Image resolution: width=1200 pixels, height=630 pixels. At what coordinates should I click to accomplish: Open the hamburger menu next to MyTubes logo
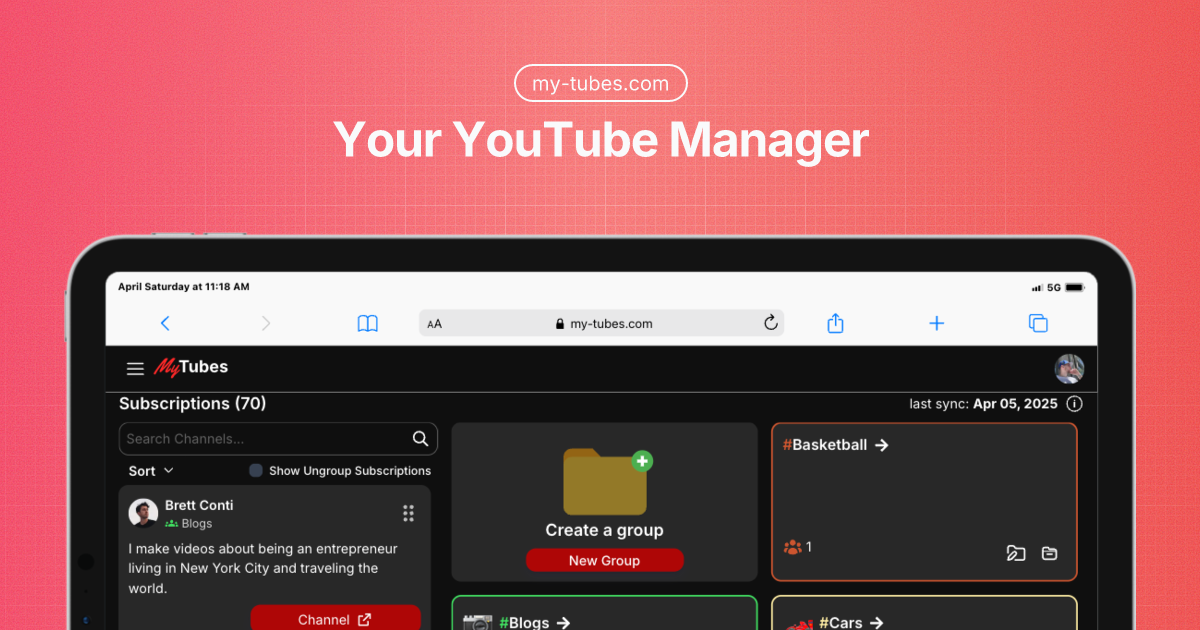(x=135, y=368)
